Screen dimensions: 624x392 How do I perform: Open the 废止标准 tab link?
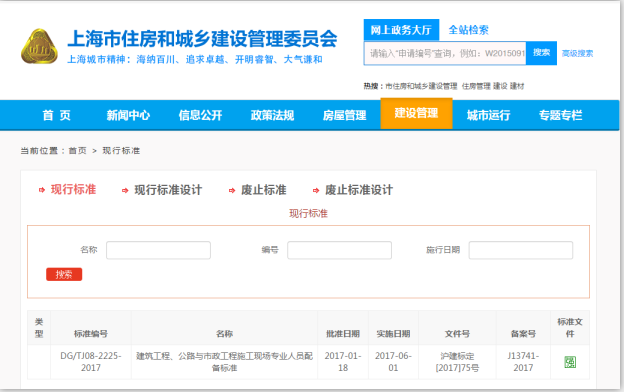coord(263,190)
